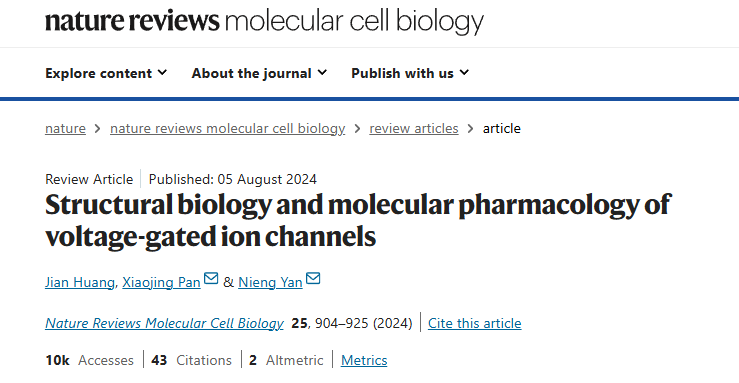Click the nature reviews molecular cell biology logo

coord(264,21)
